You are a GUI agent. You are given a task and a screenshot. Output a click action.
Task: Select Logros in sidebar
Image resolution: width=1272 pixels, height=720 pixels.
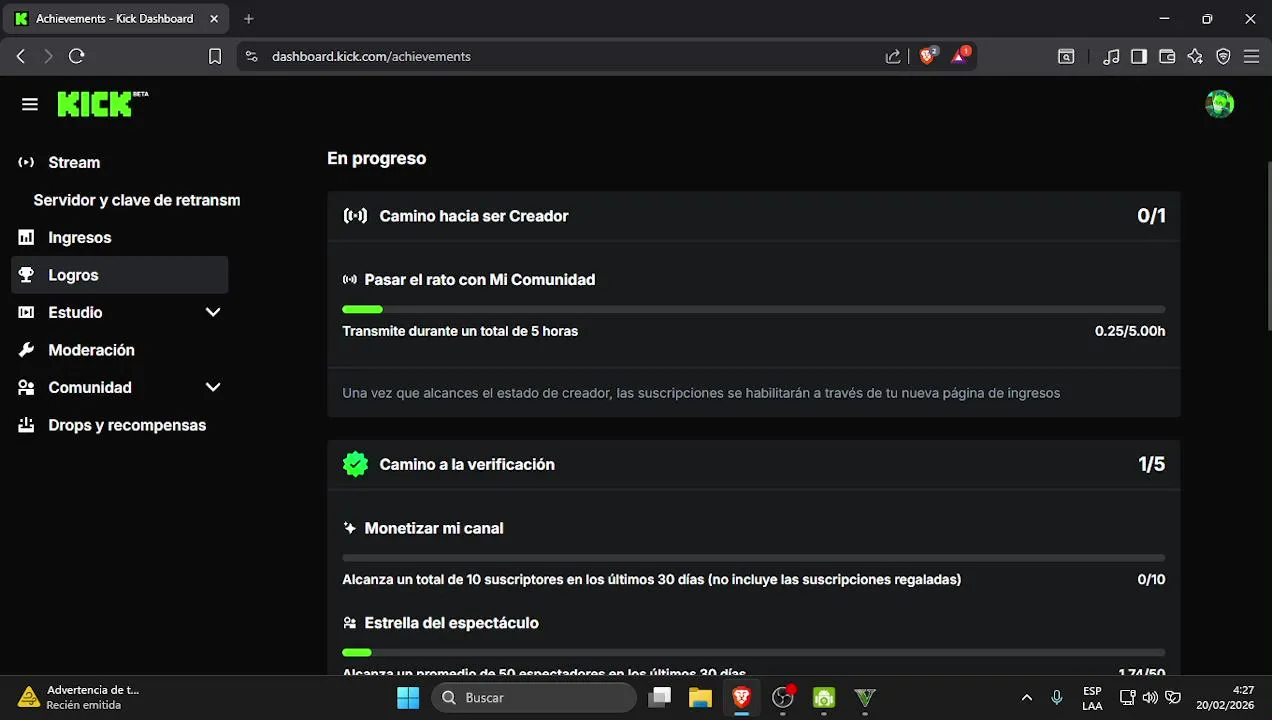(x=119, y=275)
